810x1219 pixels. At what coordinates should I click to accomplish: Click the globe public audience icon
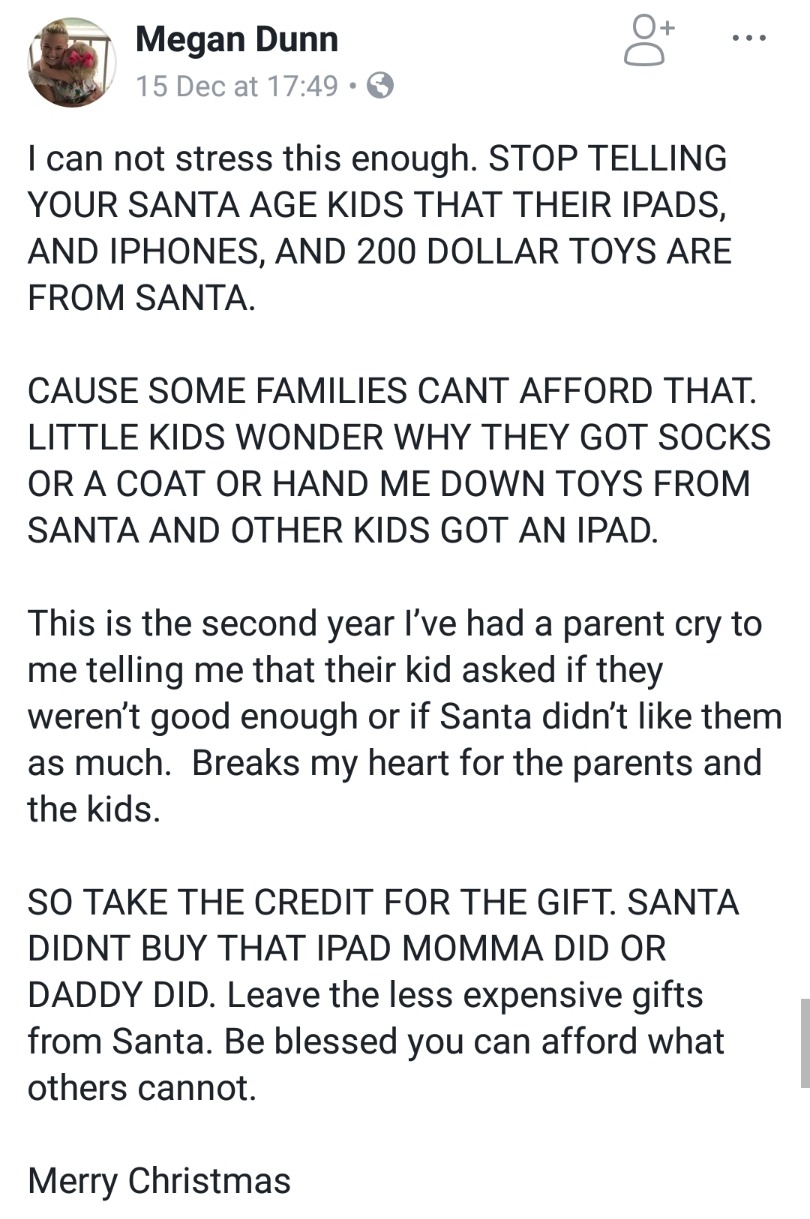[380, 86]
